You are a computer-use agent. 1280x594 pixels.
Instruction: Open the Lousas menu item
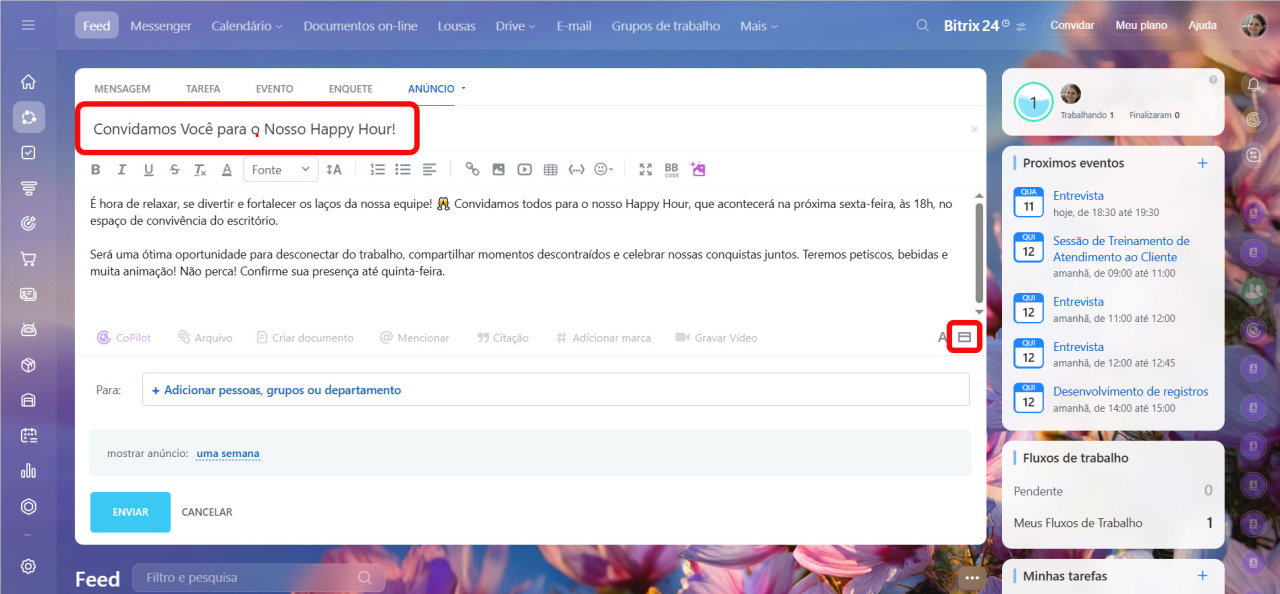pyautogui.click(x=457, y=26)
